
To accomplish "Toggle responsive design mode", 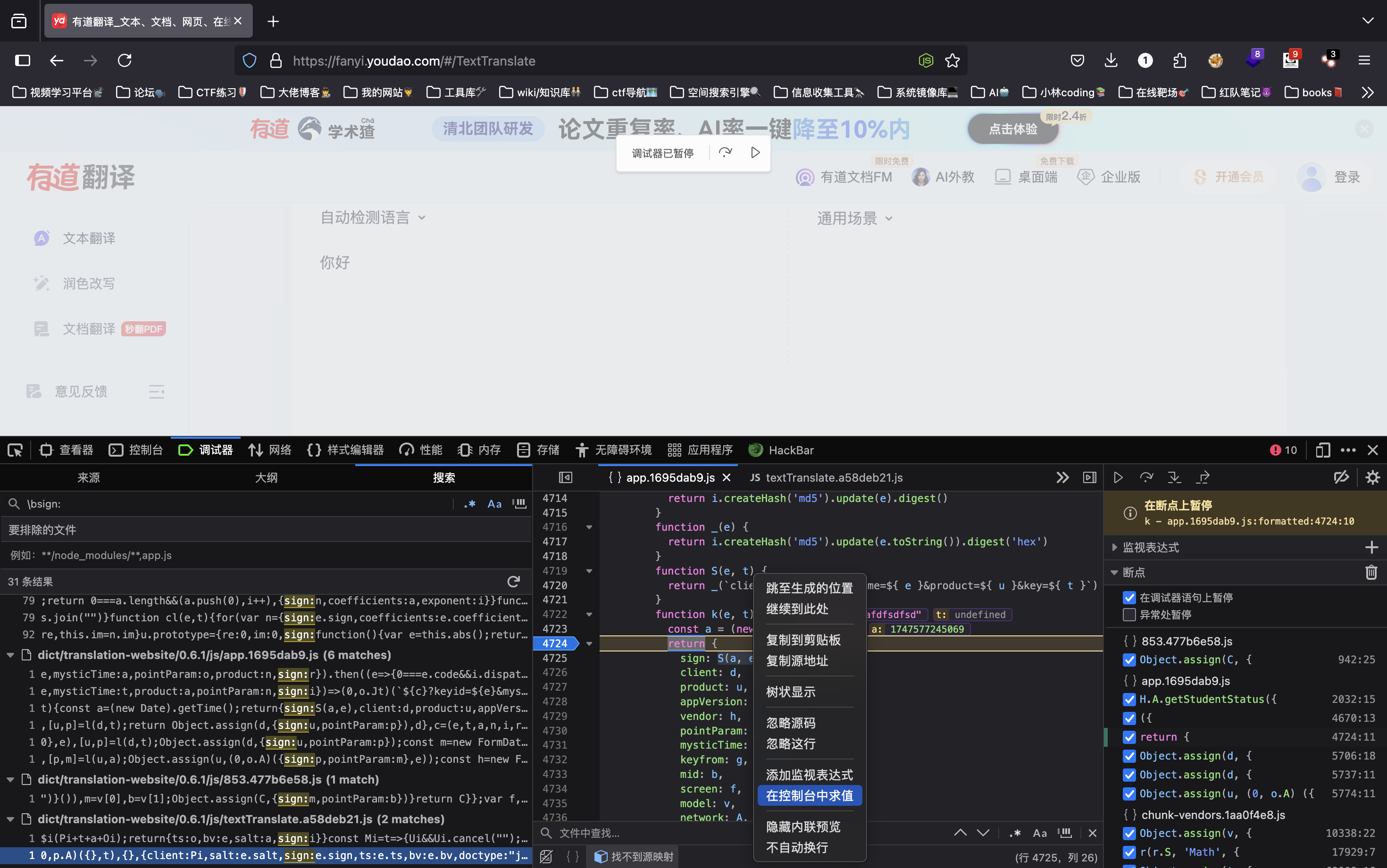I will coord(1323,450).
